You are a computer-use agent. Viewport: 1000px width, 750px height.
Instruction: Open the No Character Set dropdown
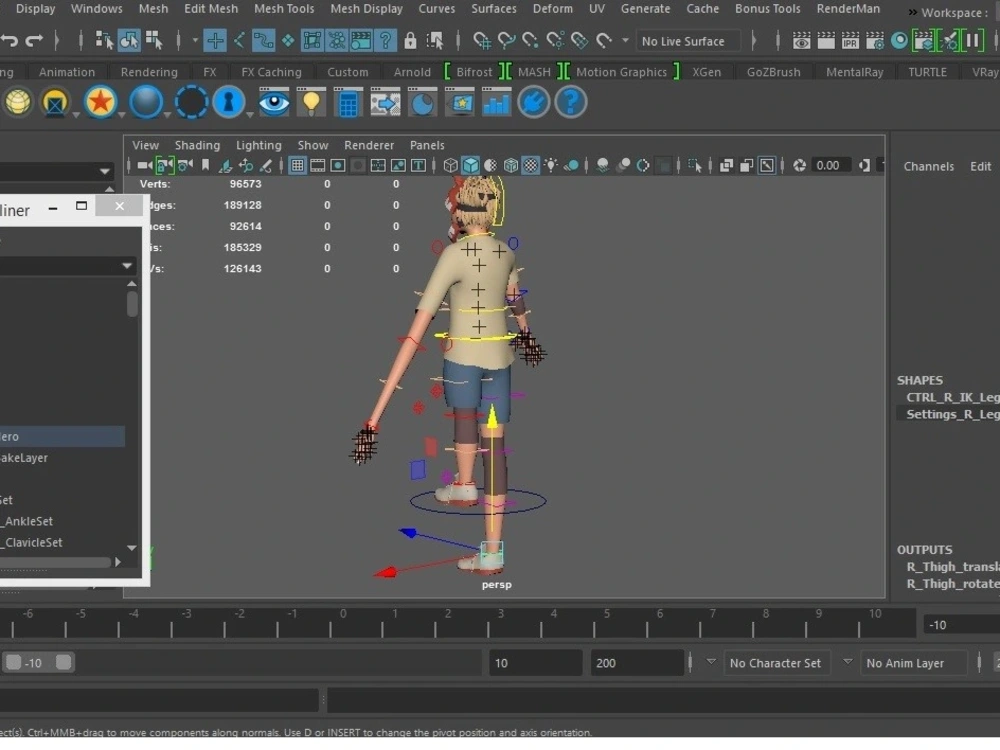point(777,662)
